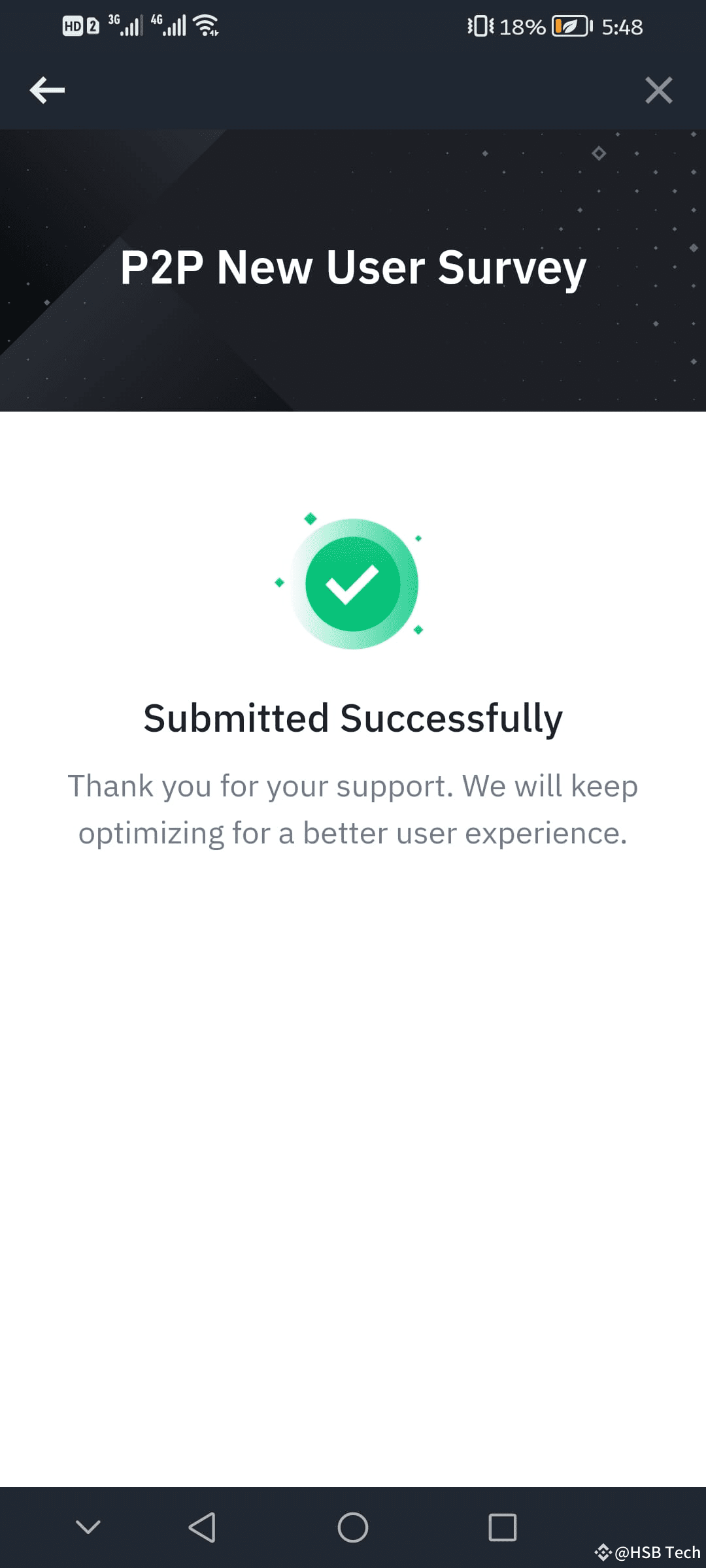Image resolution: width=706 pixels, height=1568 pixels.
Task: Tap the Wi-Fi signal icon in status bar
Action: tap(206, 25)
